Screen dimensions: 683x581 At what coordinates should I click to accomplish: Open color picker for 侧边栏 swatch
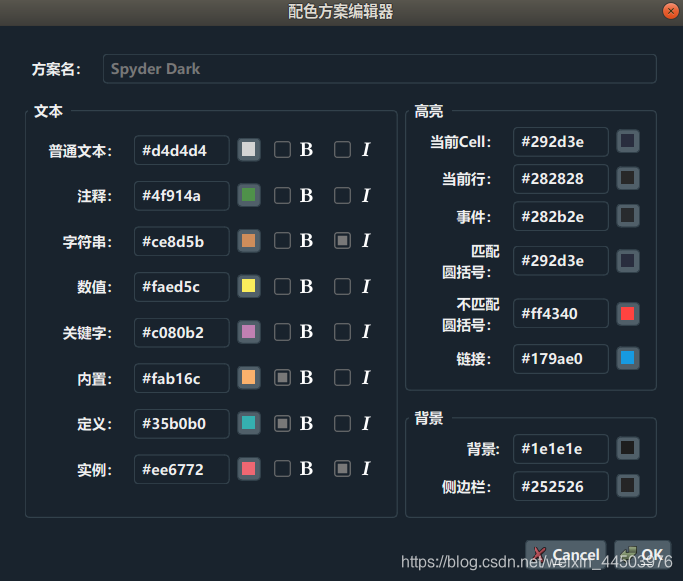[x=628, y=486]
